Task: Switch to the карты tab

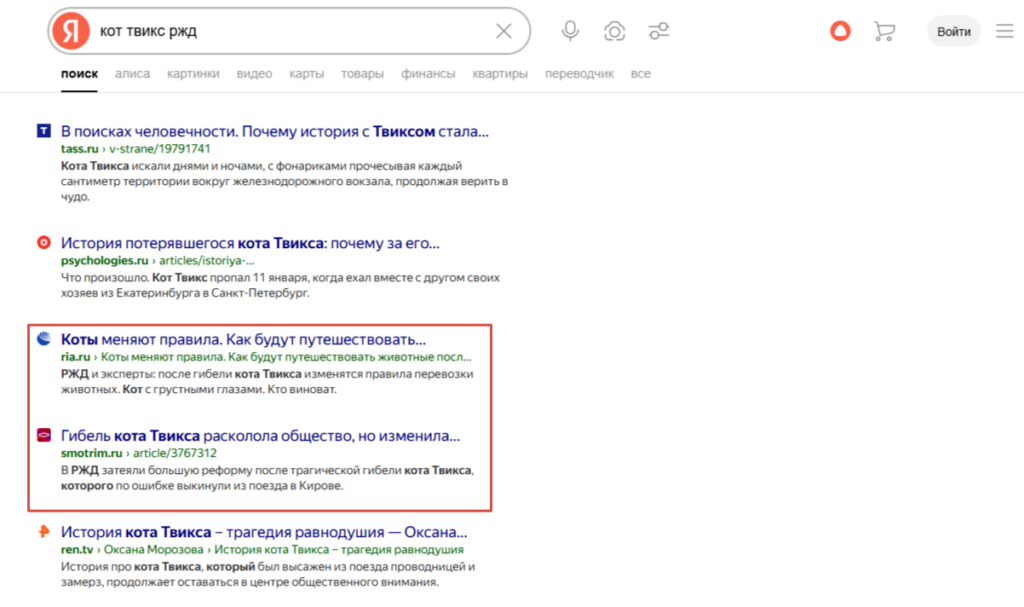Action: [x=306, y=74]
